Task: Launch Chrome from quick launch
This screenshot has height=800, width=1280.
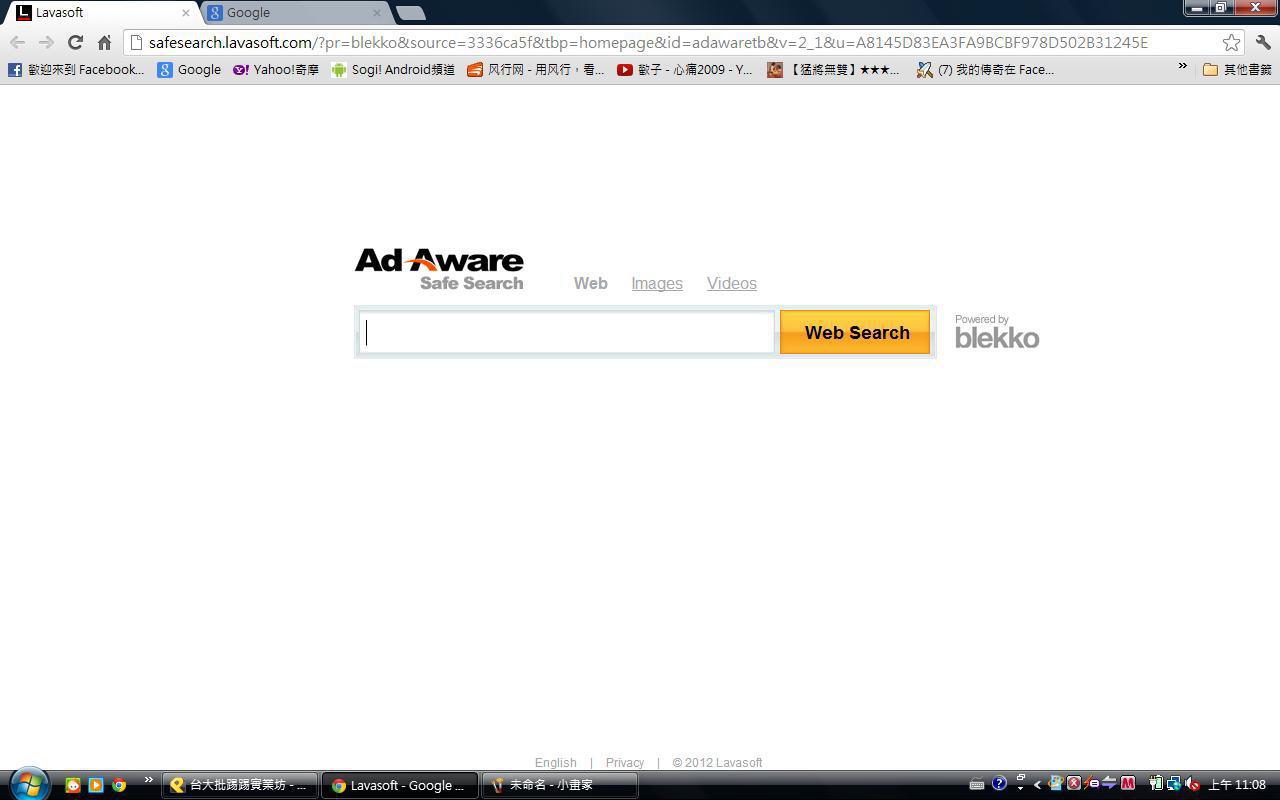Action: [x=119, y=785]
